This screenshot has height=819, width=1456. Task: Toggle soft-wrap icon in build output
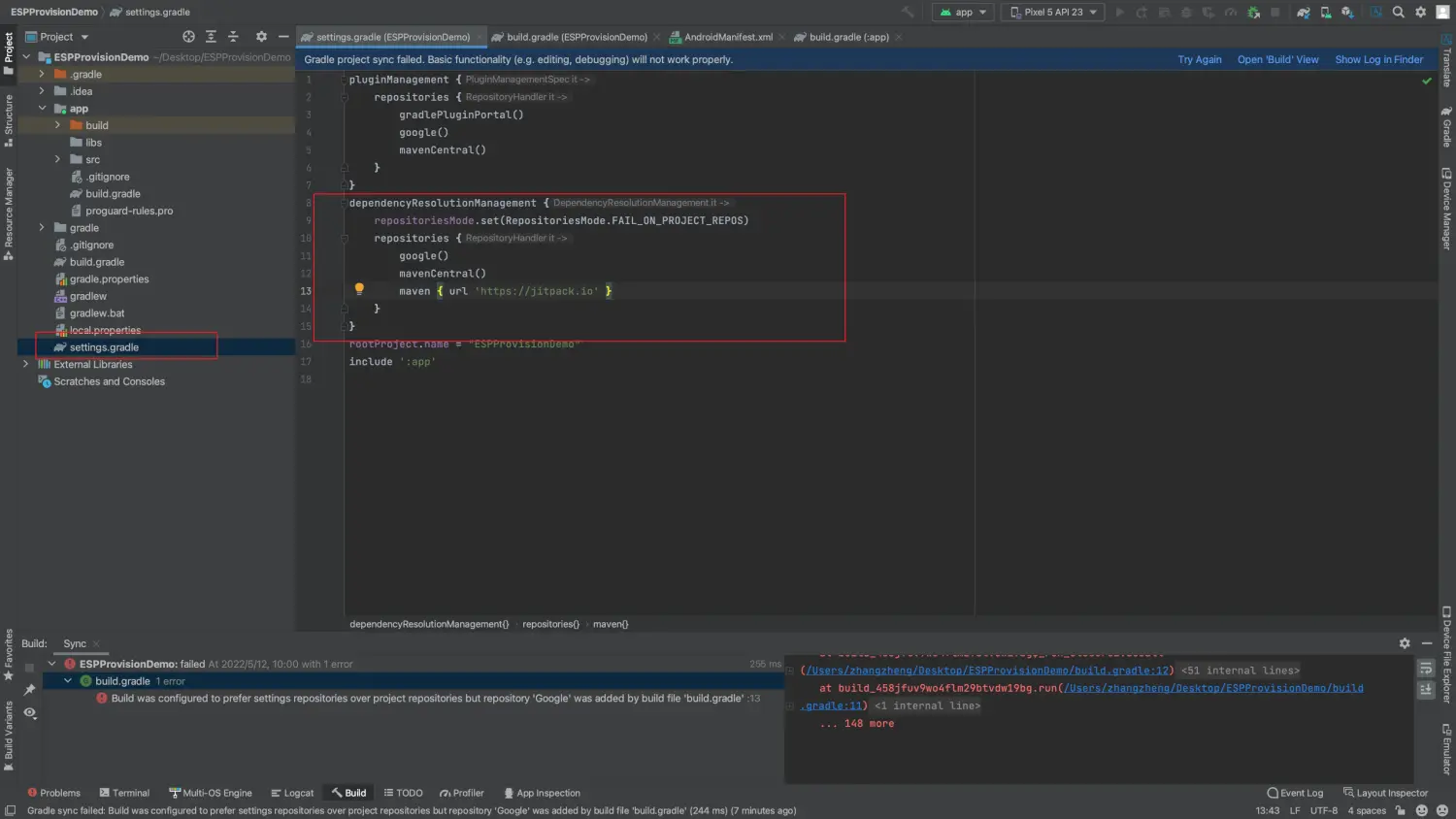coord(1426,670)
